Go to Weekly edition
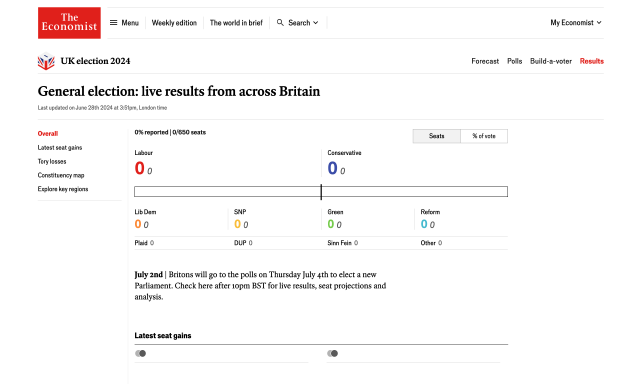Viewport: 640px width, 384px height. point(174,23)
